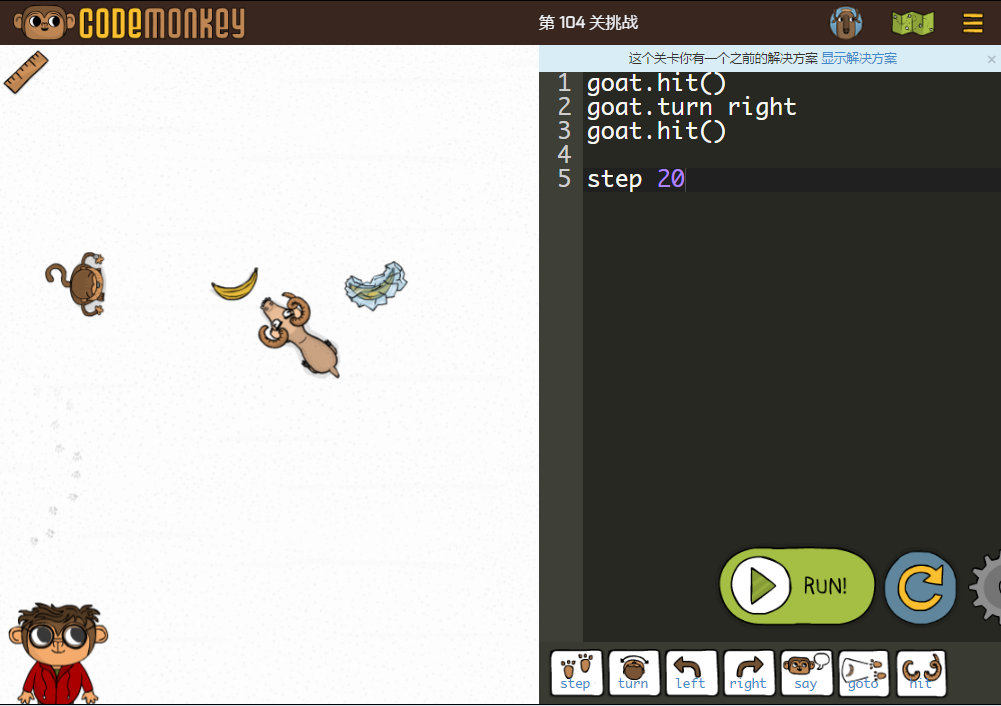
Task: Click the CodeMonkey logo
Action: click(x=130, y=23)
